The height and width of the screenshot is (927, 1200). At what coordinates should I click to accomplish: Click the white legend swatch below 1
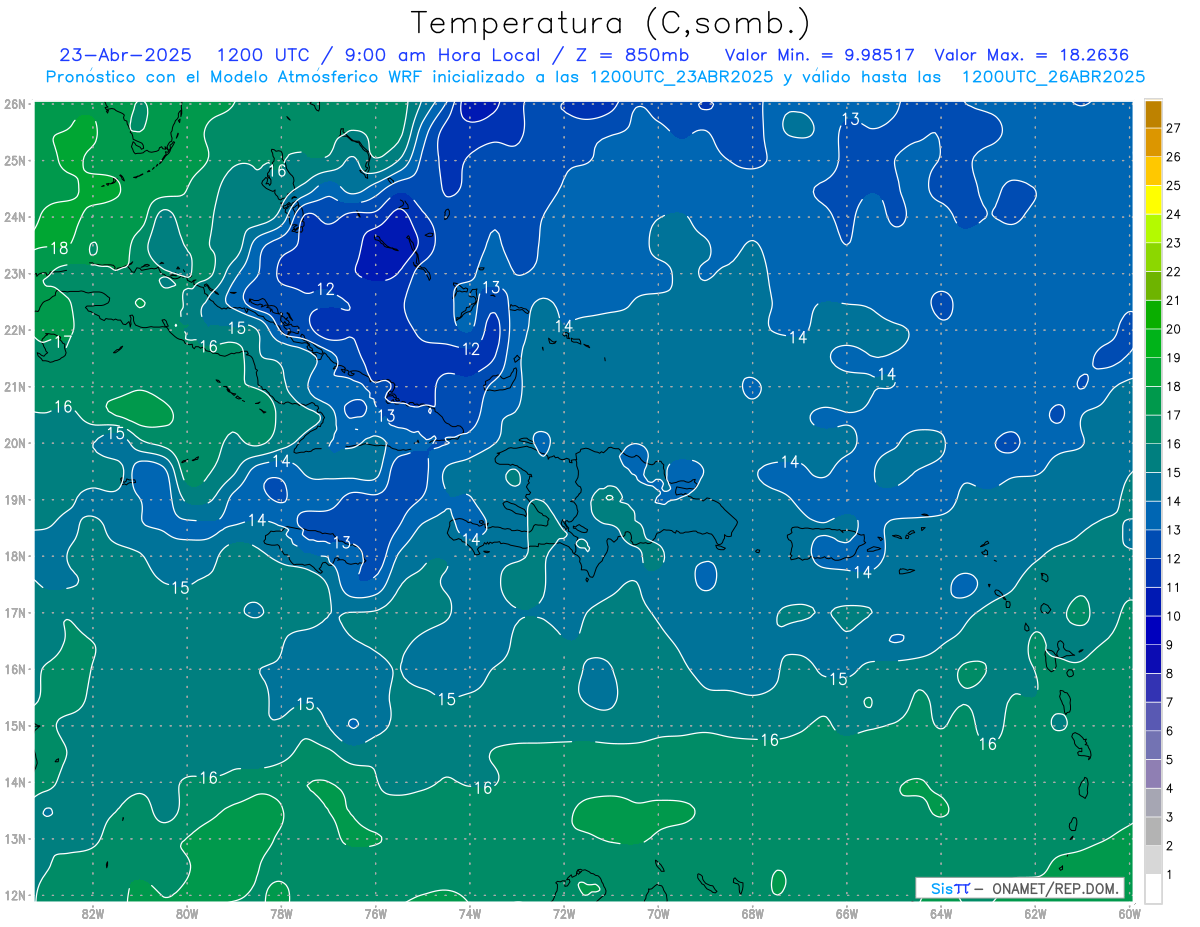(x=1154, y=889)
